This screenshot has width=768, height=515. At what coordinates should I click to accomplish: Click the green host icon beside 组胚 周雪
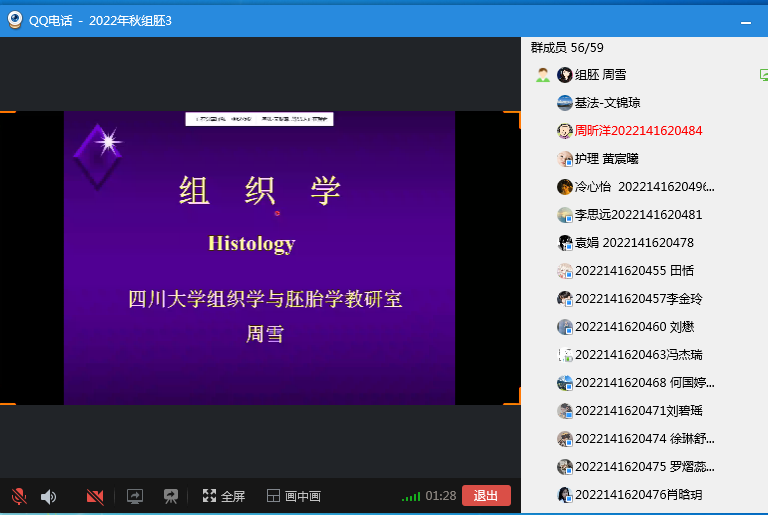[542, 75]
